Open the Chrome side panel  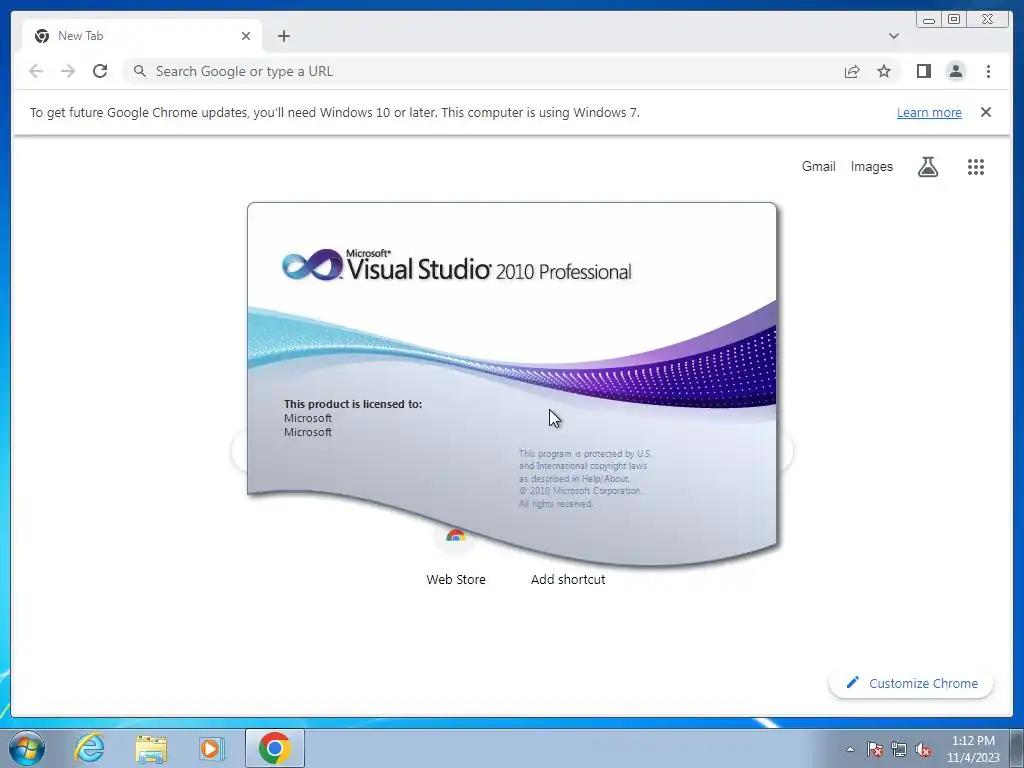click(923, 71)
